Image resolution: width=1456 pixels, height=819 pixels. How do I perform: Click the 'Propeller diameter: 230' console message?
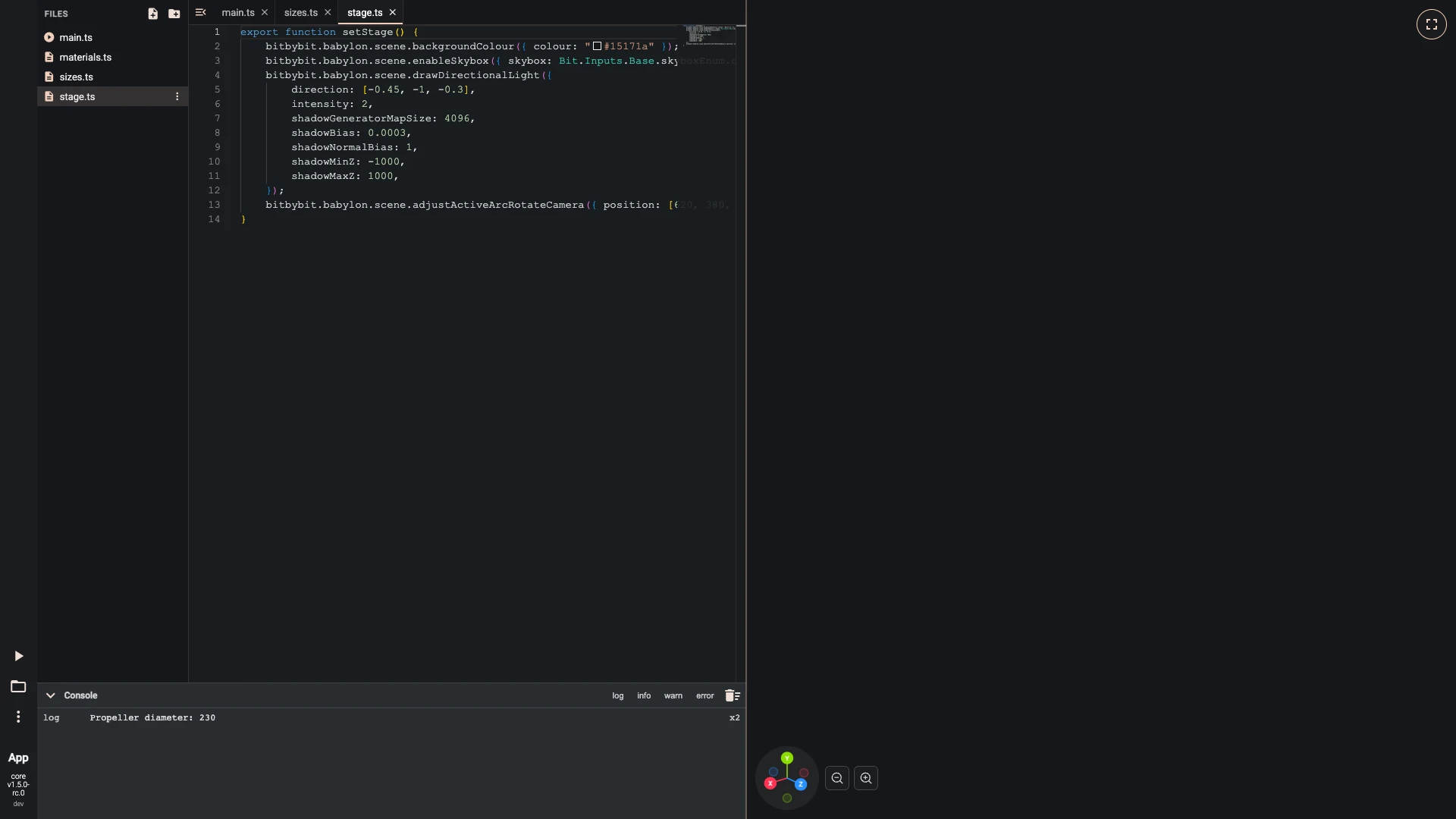(152, 717)
